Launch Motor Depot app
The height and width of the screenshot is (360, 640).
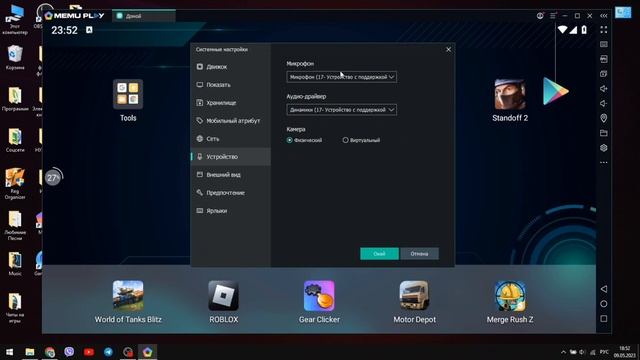tap(414, 302)
